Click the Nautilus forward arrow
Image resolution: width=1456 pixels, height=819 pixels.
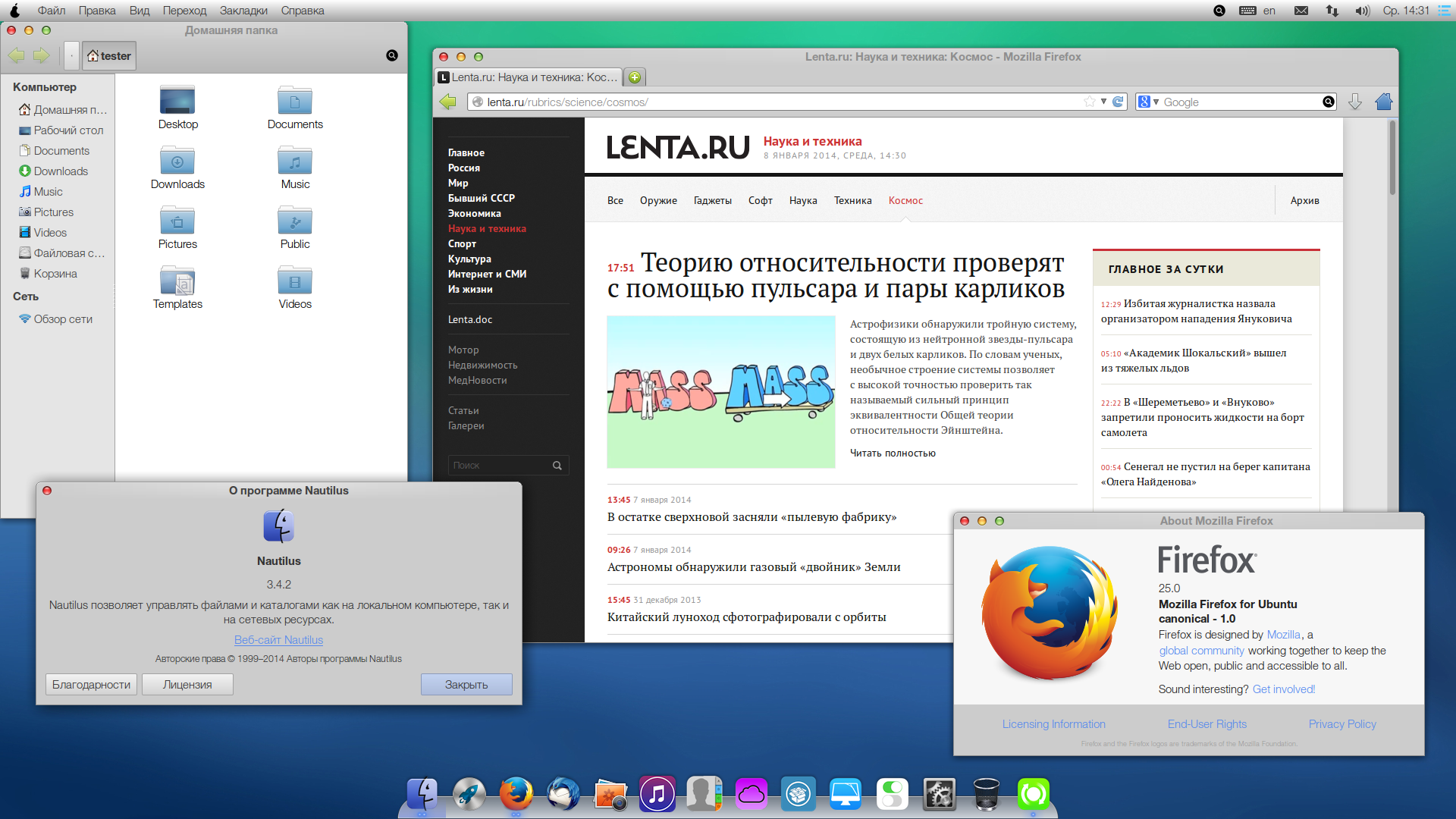pyautogui.click(x=41, y=55)
